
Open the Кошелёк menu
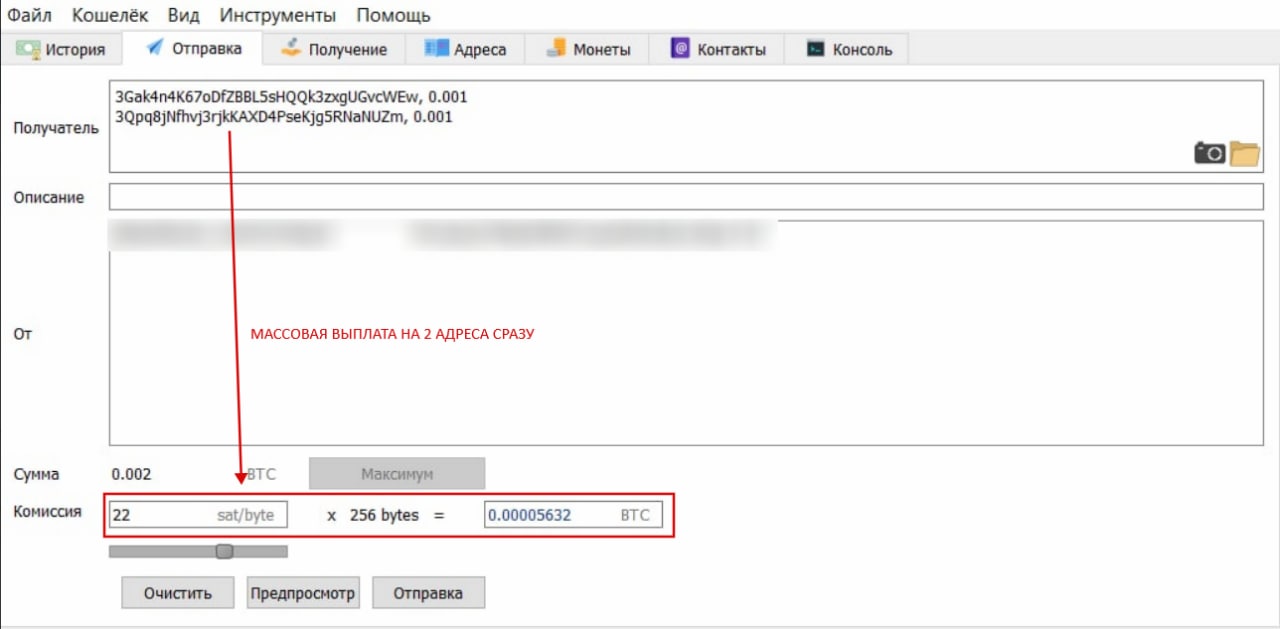point(110,15)
